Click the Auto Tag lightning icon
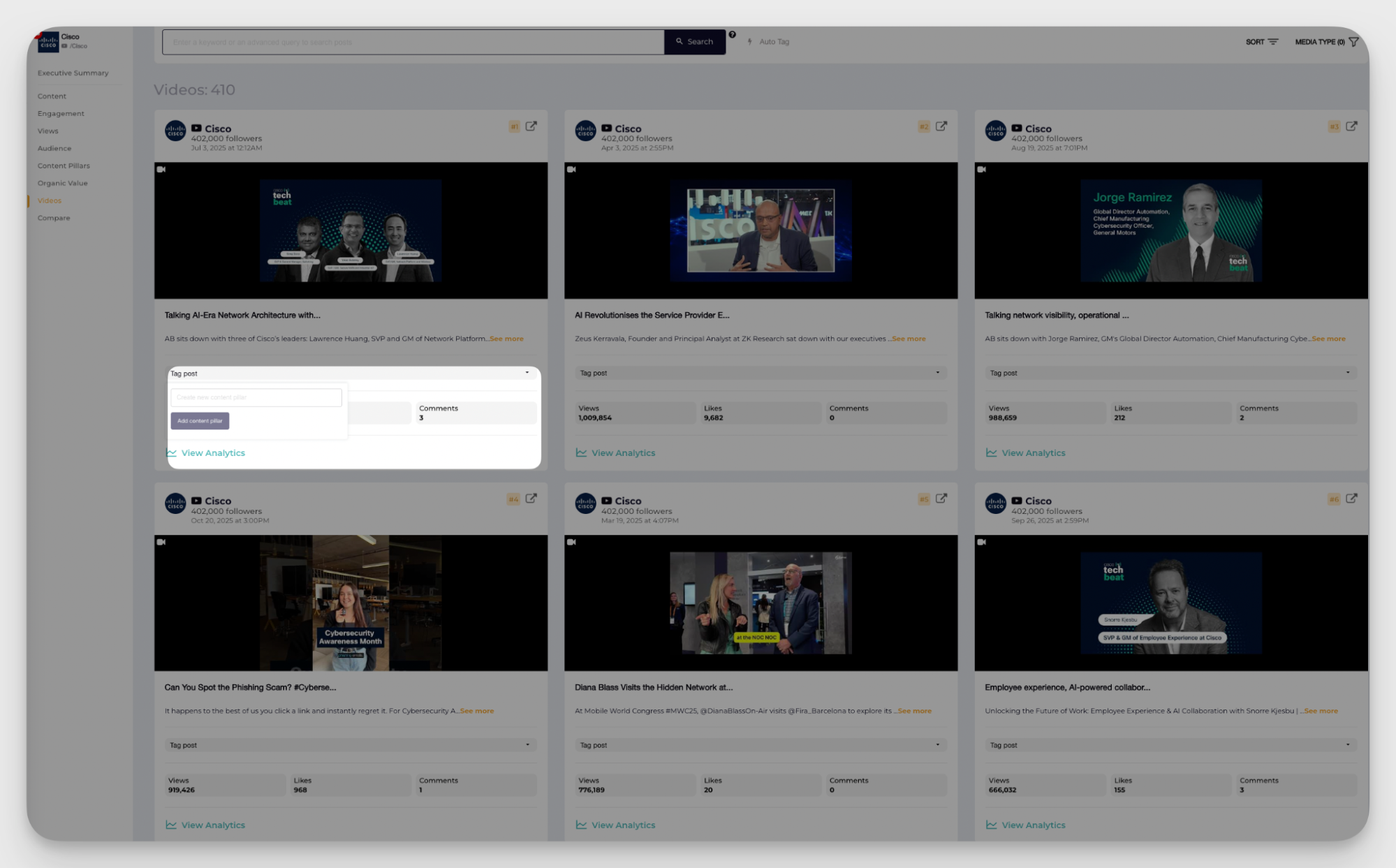This screenshot has height=868, width=1396. (749, 41)
